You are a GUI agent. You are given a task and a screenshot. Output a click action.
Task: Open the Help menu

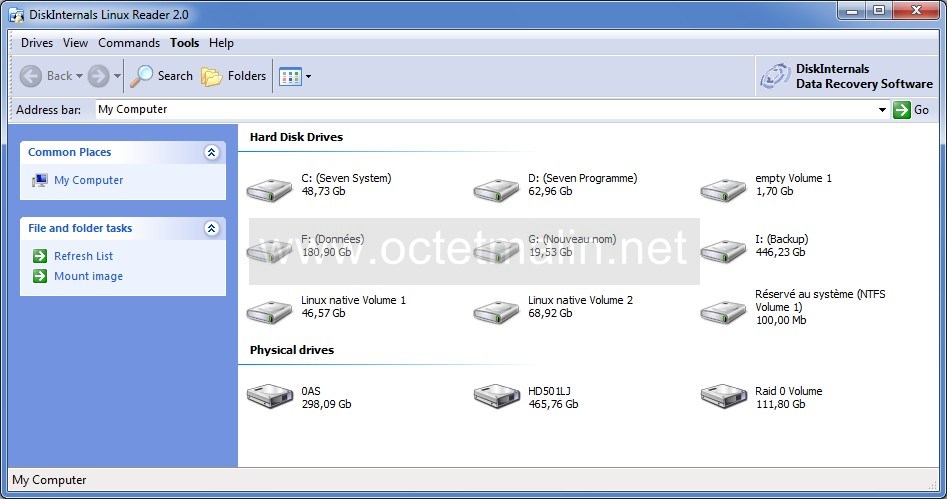click(x=221, y=43)
